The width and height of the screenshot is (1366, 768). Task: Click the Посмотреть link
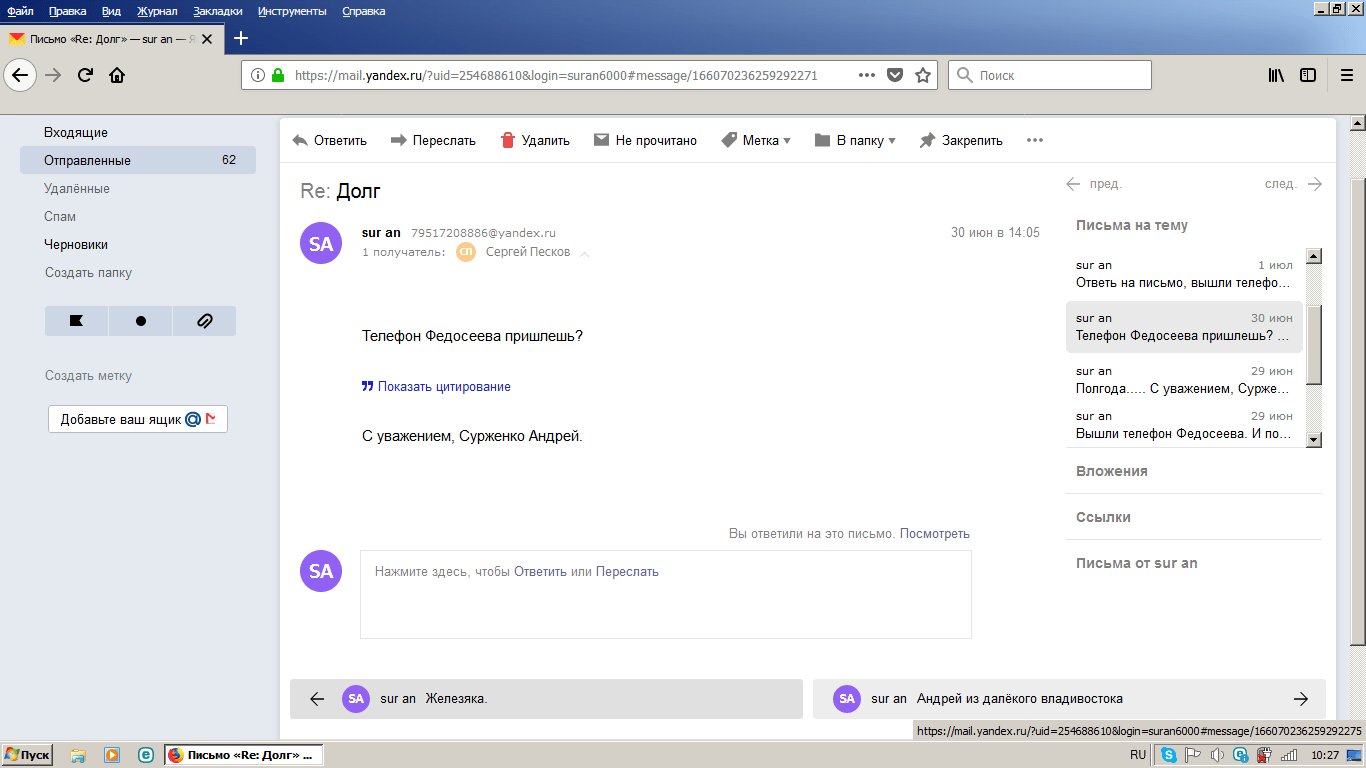pyautogui.click(x=934, y=534)
